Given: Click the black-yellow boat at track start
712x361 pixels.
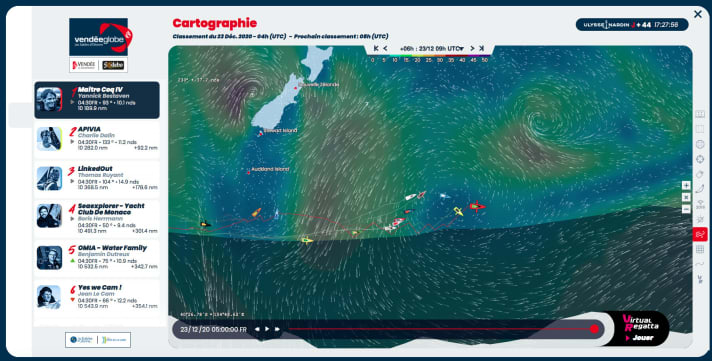Looking at the screenshot, I should pos(205,223).
